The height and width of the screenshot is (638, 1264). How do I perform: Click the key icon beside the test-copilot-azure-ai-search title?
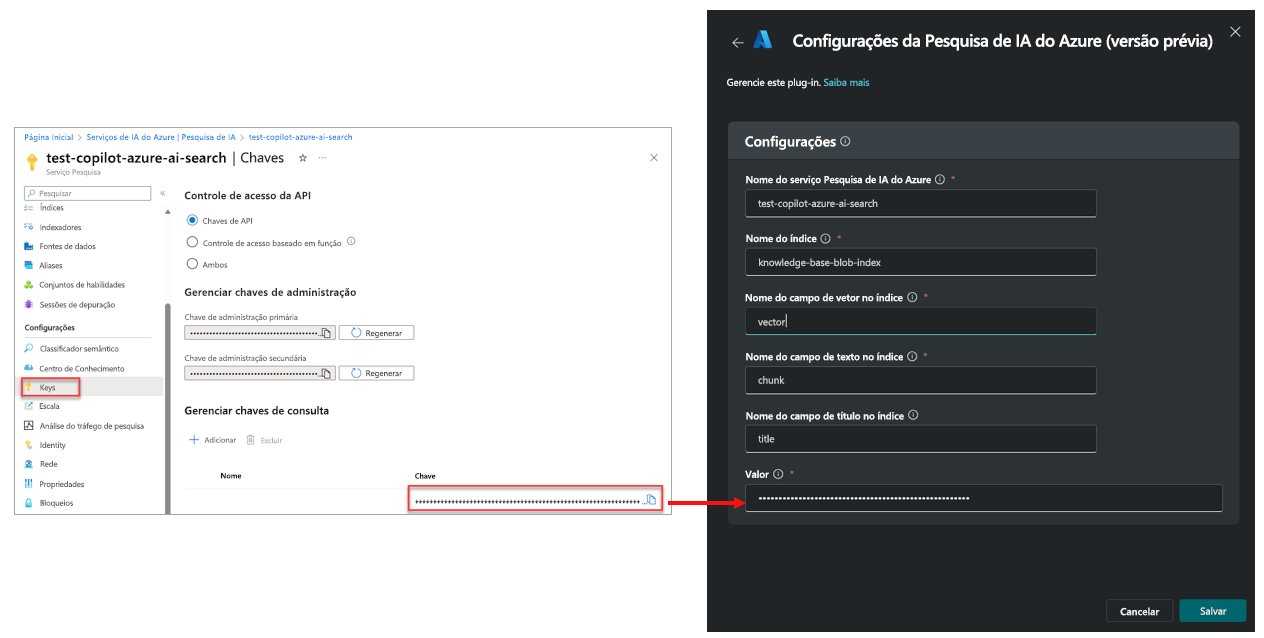click(32, 160)
